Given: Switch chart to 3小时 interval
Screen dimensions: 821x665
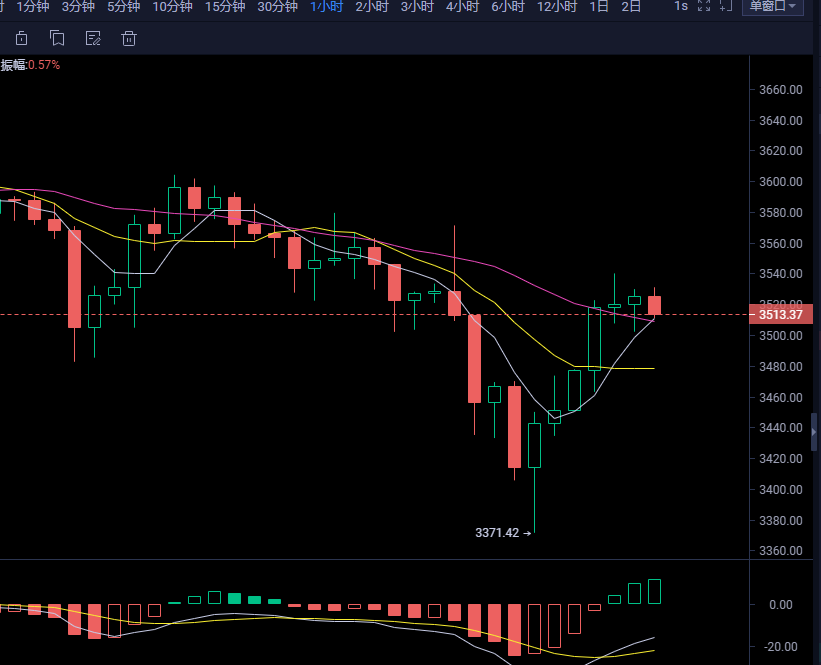Looking at the screenshot, I should [417, 6].
